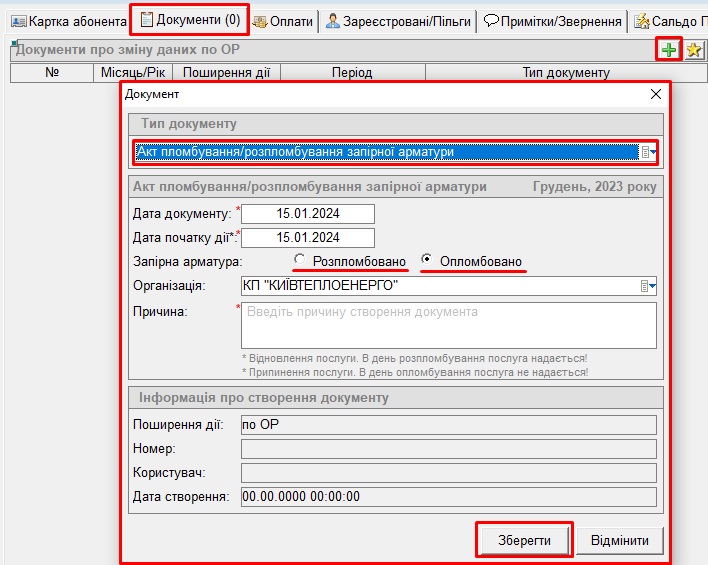708x565 pixels.
Task: Select the Опломбовано radio button
Action: (427, 261)
